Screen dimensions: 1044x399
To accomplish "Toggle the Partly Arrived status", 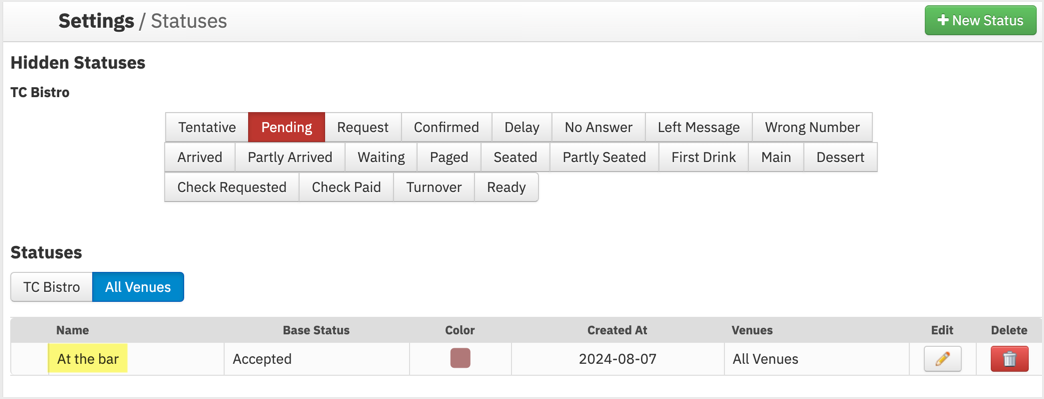I will 290,157.
